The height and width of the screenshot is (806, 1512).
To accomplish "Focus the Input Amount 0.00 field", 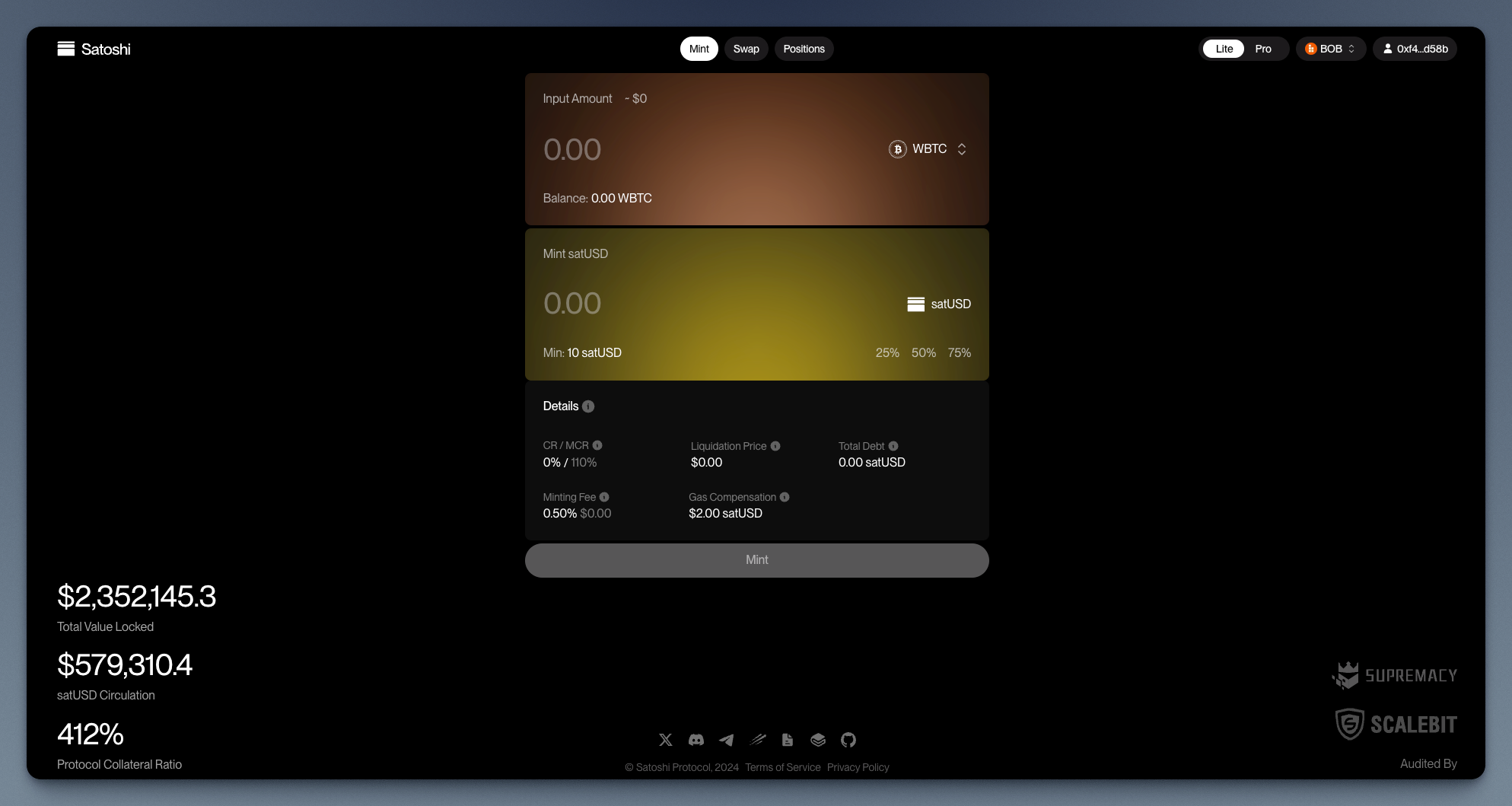I will 572,150.
